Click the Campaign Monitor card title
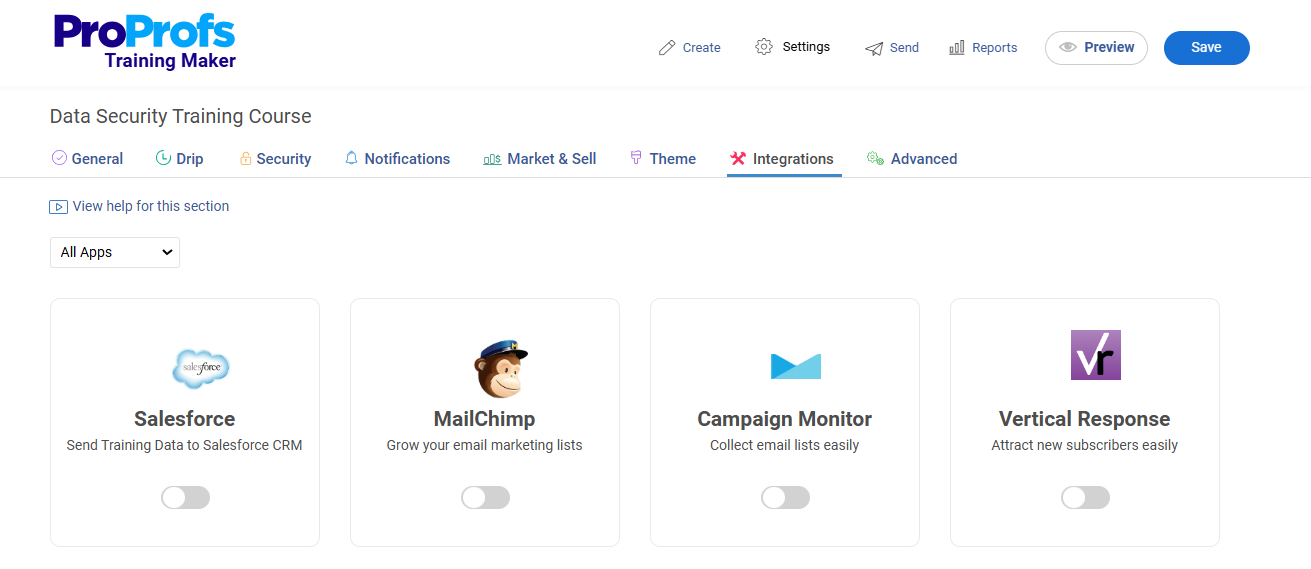Screen dimensions: 1311x569 coord(785,419)
